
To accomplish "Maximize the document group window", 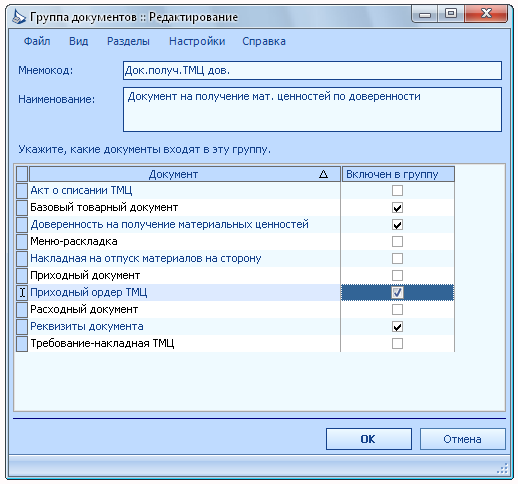I will click(451, 14).
